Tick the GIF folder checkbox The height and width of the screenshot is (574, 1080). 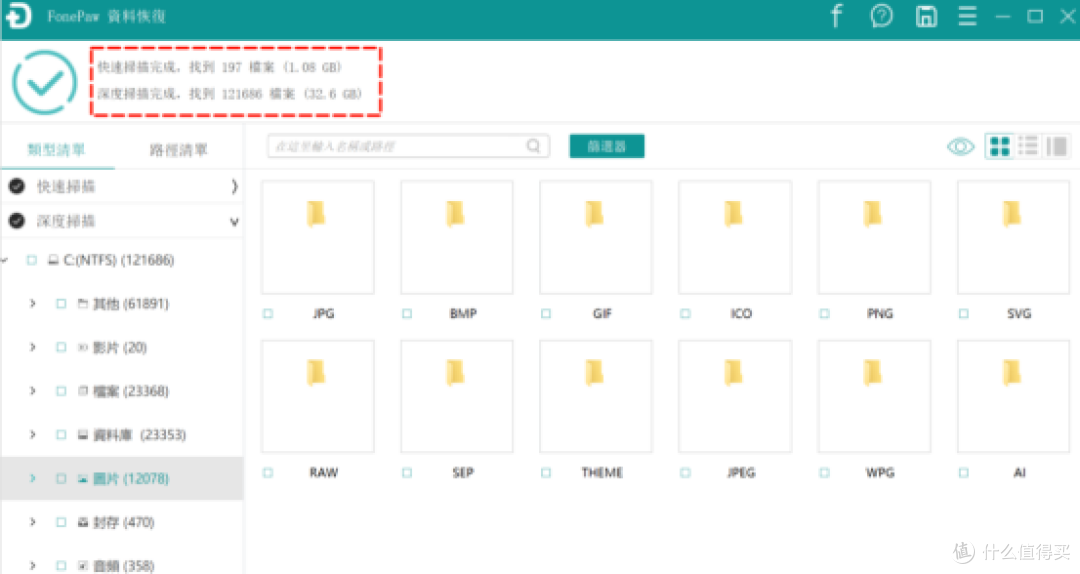click(546, 314)
